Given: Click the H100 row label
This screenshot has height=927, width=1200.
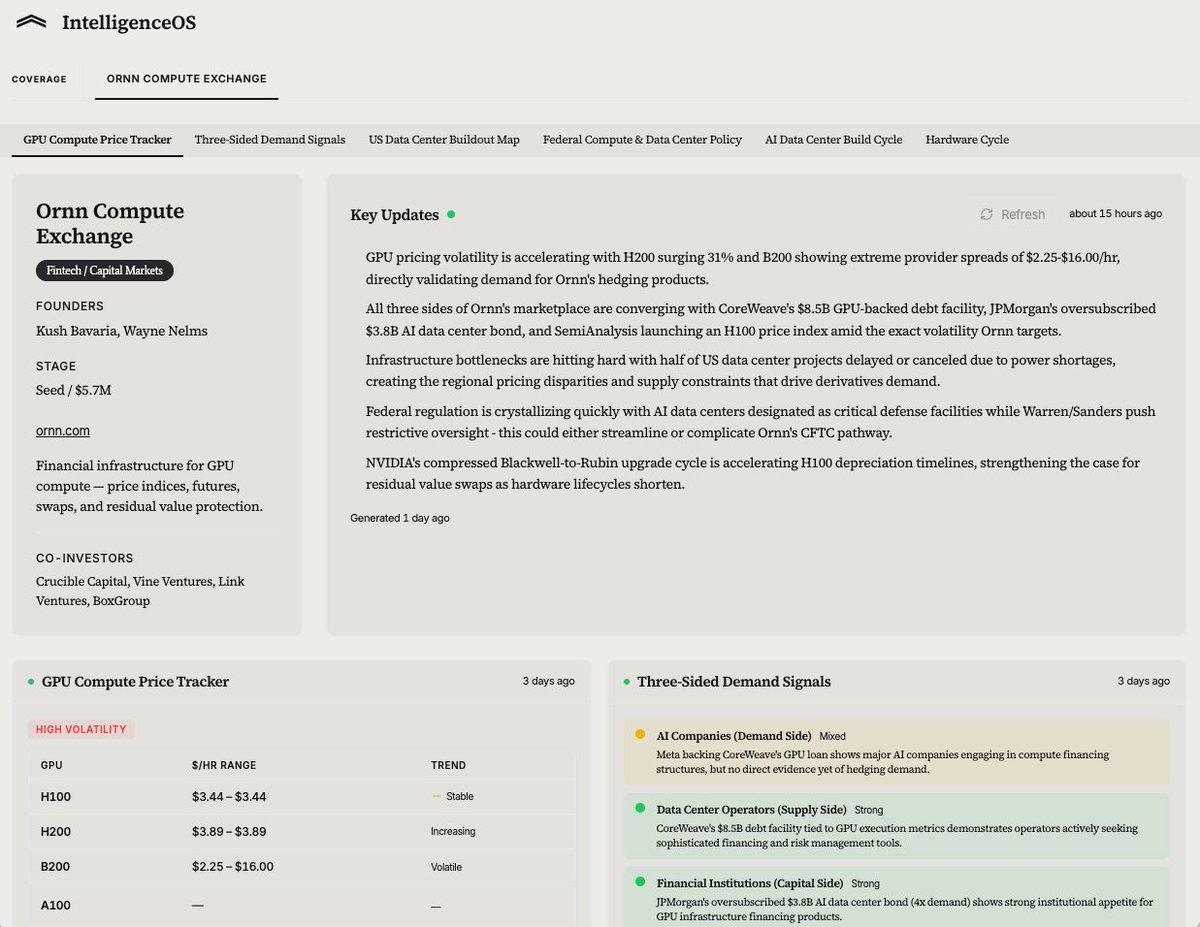Looking at the screenshot, I should tap(56, 797).
